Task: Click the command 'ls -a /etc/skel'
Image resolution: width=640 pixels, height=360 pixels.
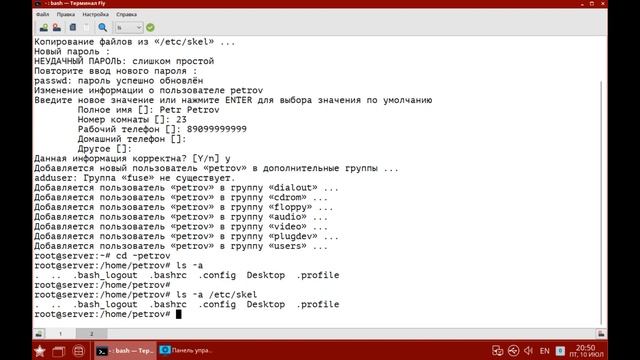Action: point(217,295)
